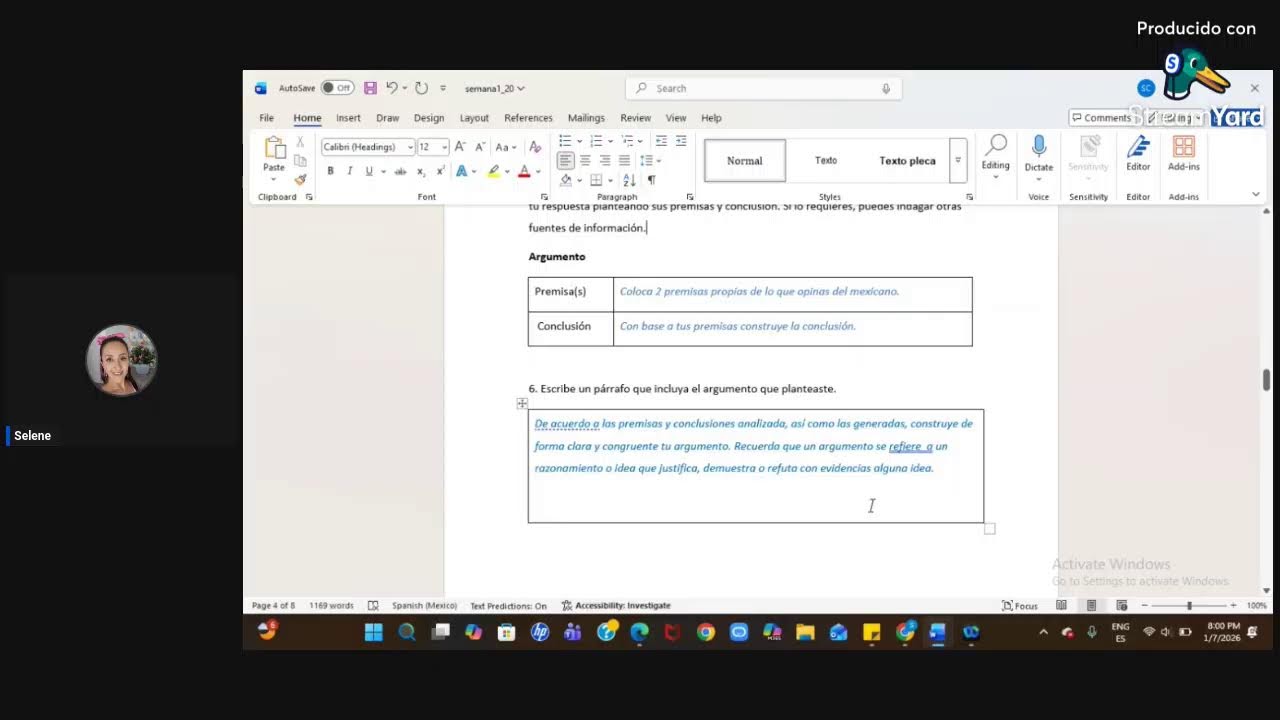
Task: Click the 1169 words count
Action: coord(331,605)
